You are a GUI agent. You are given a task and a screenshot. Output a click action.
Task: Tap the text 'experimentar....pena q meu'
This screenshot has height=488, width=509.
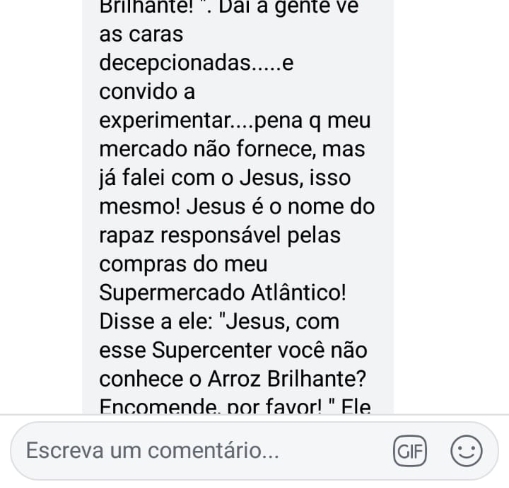tap(235, 121)
